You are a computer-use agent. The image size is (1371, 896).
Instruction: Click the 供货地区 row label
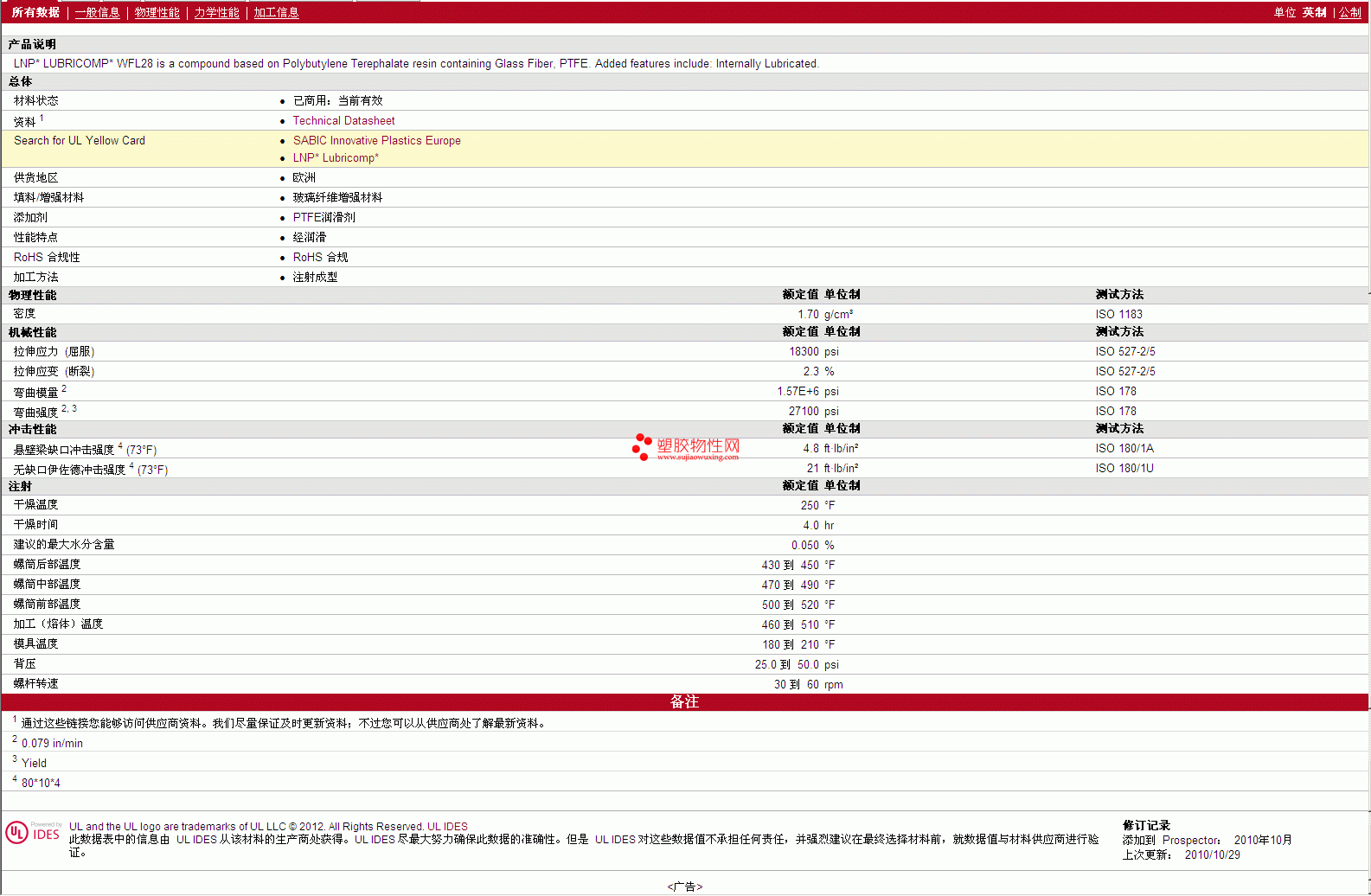(x=35, y=178)
